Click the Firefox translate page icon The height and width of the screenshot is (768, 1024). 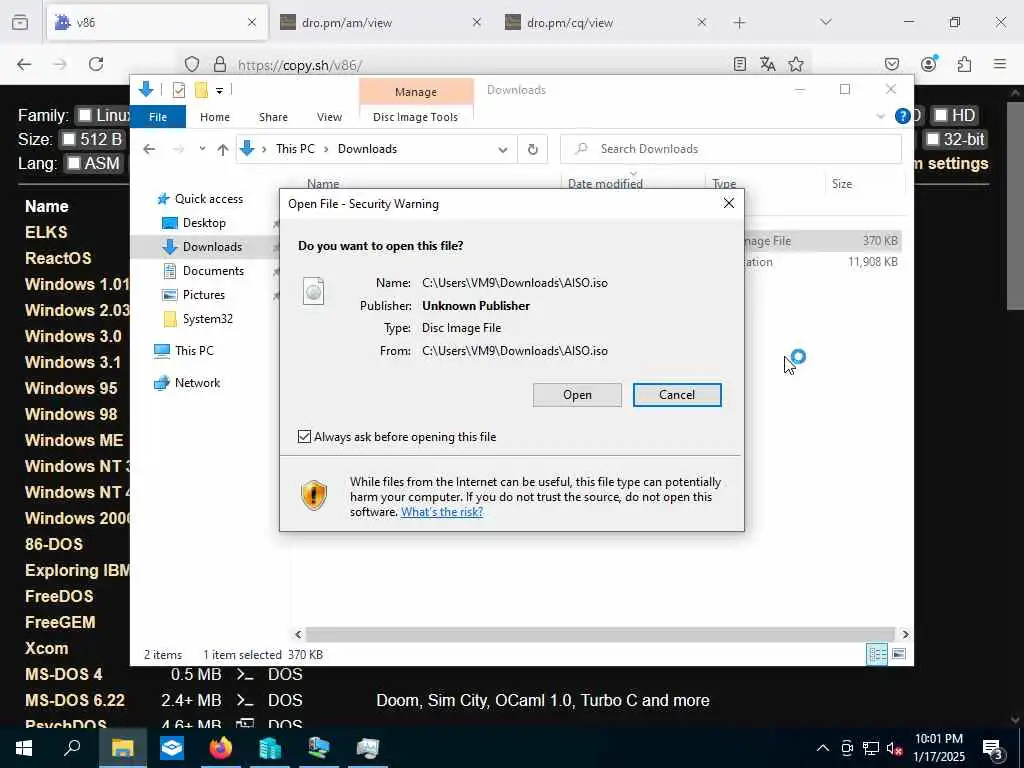767,64
